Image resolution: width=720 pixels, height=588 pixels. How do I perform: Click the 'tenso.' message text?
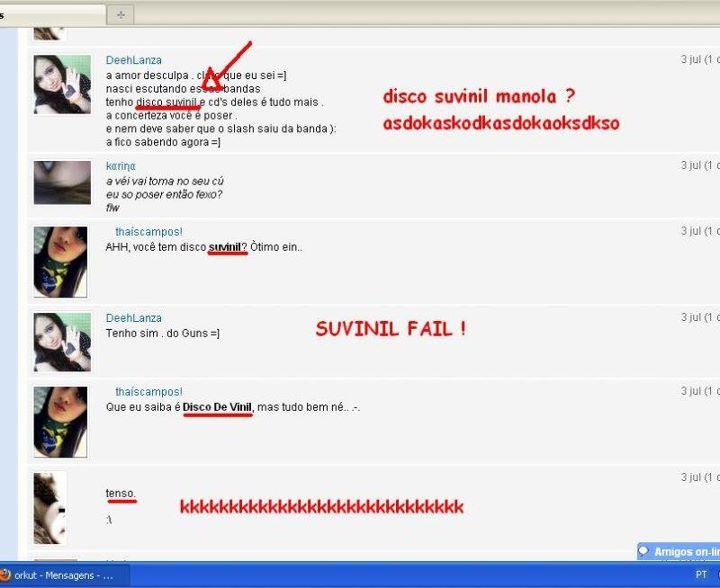pyautogui.click(x=121, y=493)
